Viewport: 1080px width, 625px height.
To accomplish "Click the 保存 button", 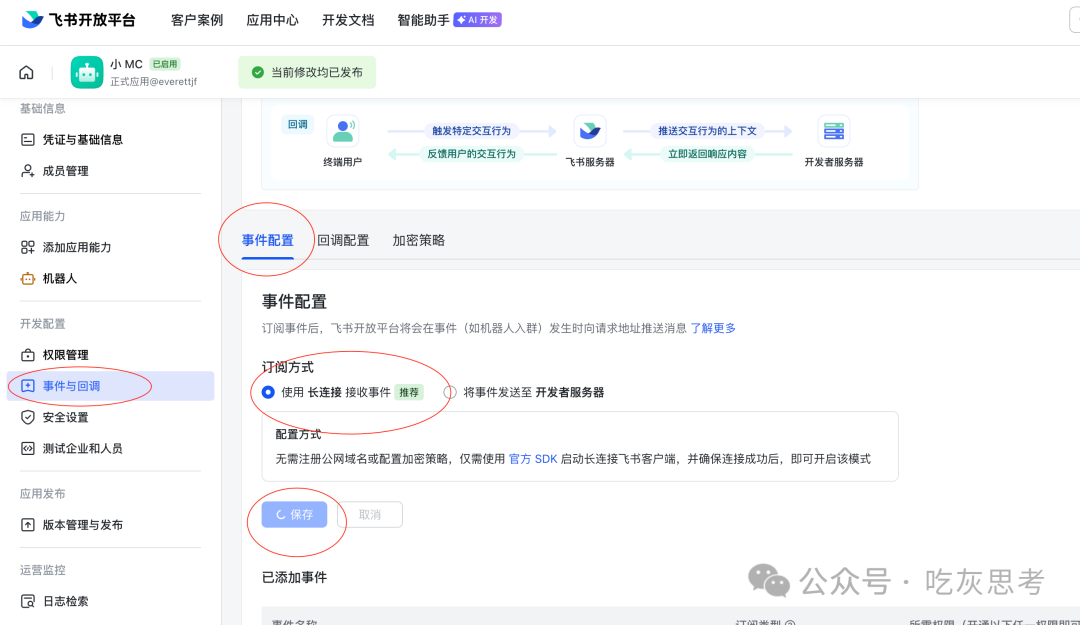I will 294,515.
